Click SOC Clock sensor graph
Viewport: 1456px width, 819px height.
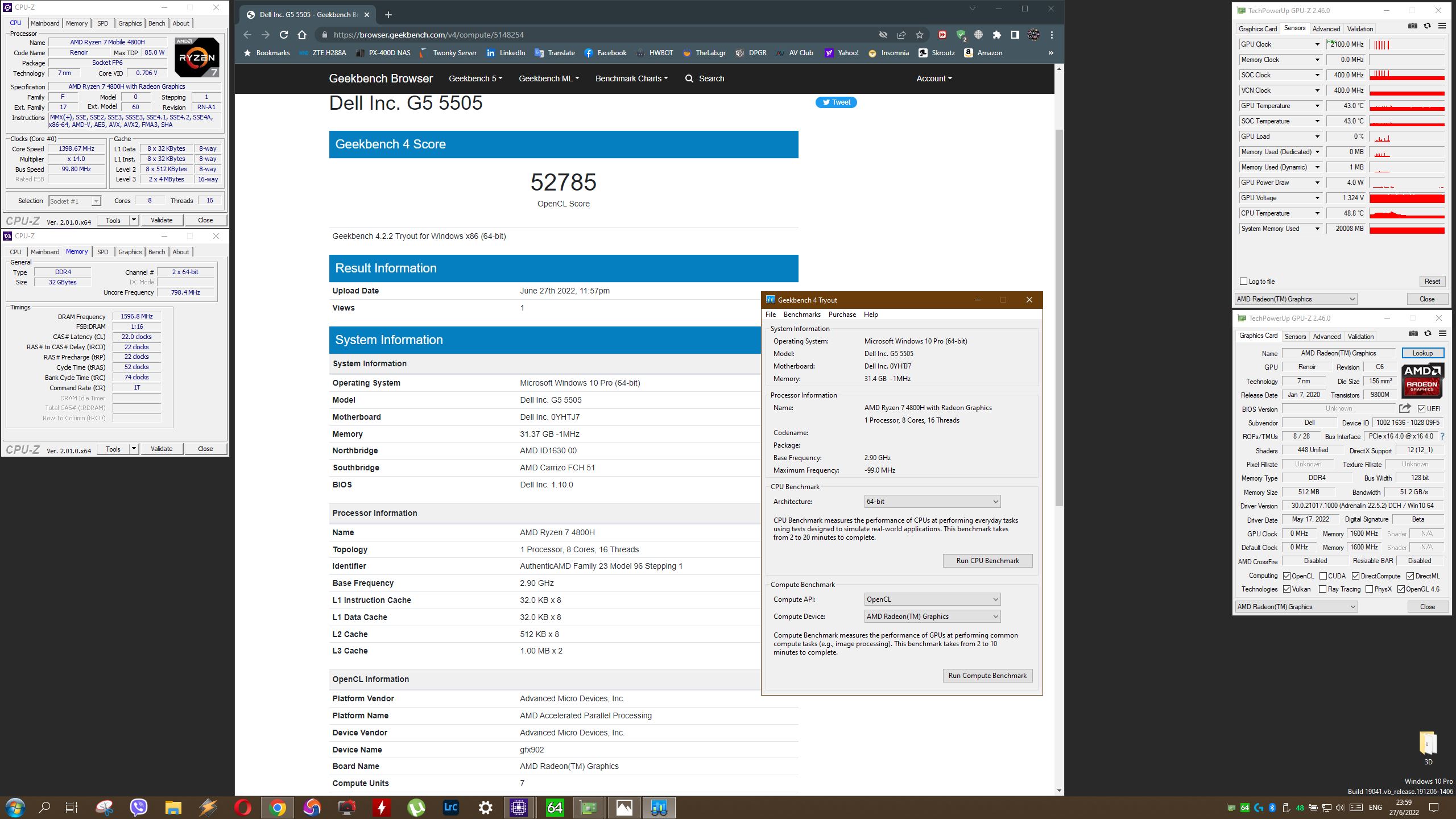pyautogui.click(x=1407, y=75)
